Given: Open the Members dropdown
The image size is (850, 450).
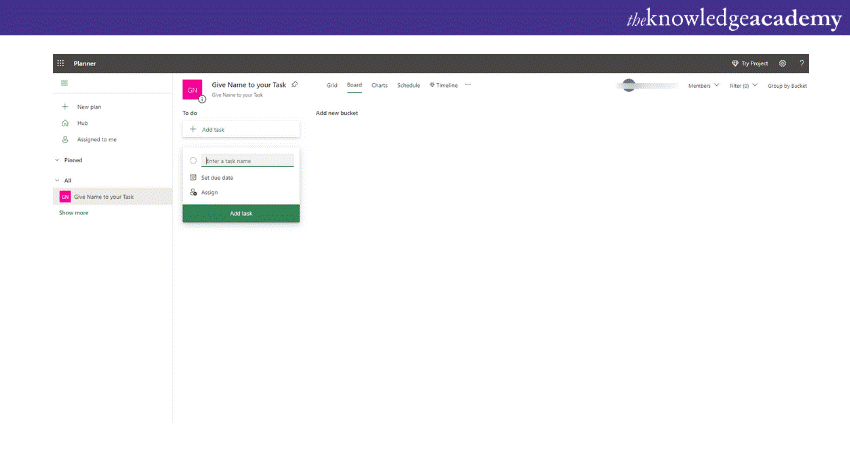Looking at the screenshot, I should pos(703,86).
